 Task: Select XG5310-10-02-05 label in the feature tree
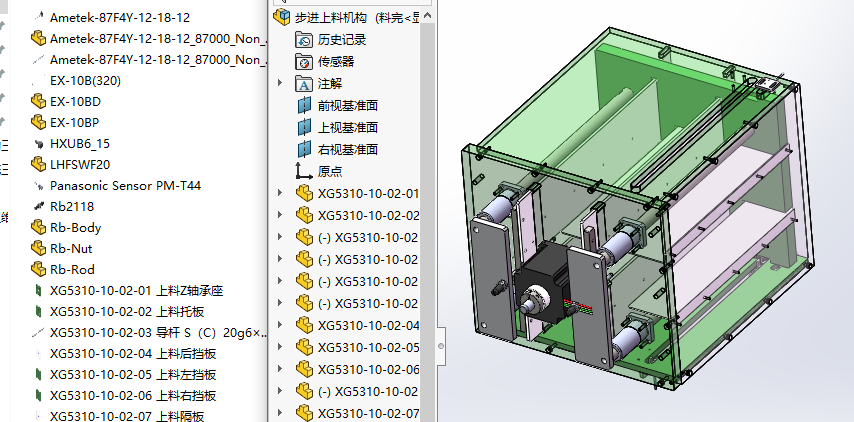click(x=368, y=347)
